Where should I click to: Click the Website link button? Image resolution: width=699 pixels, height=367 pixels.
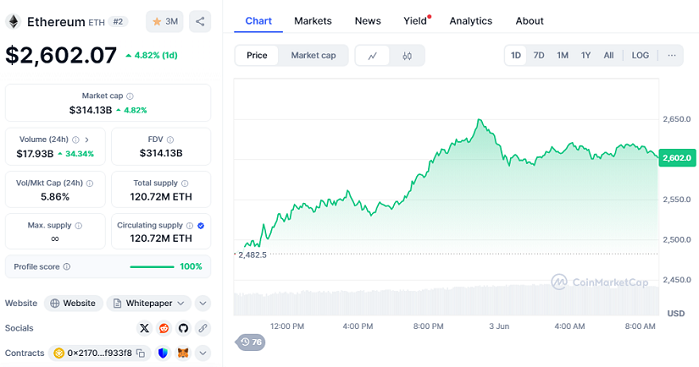pos(74,303)
